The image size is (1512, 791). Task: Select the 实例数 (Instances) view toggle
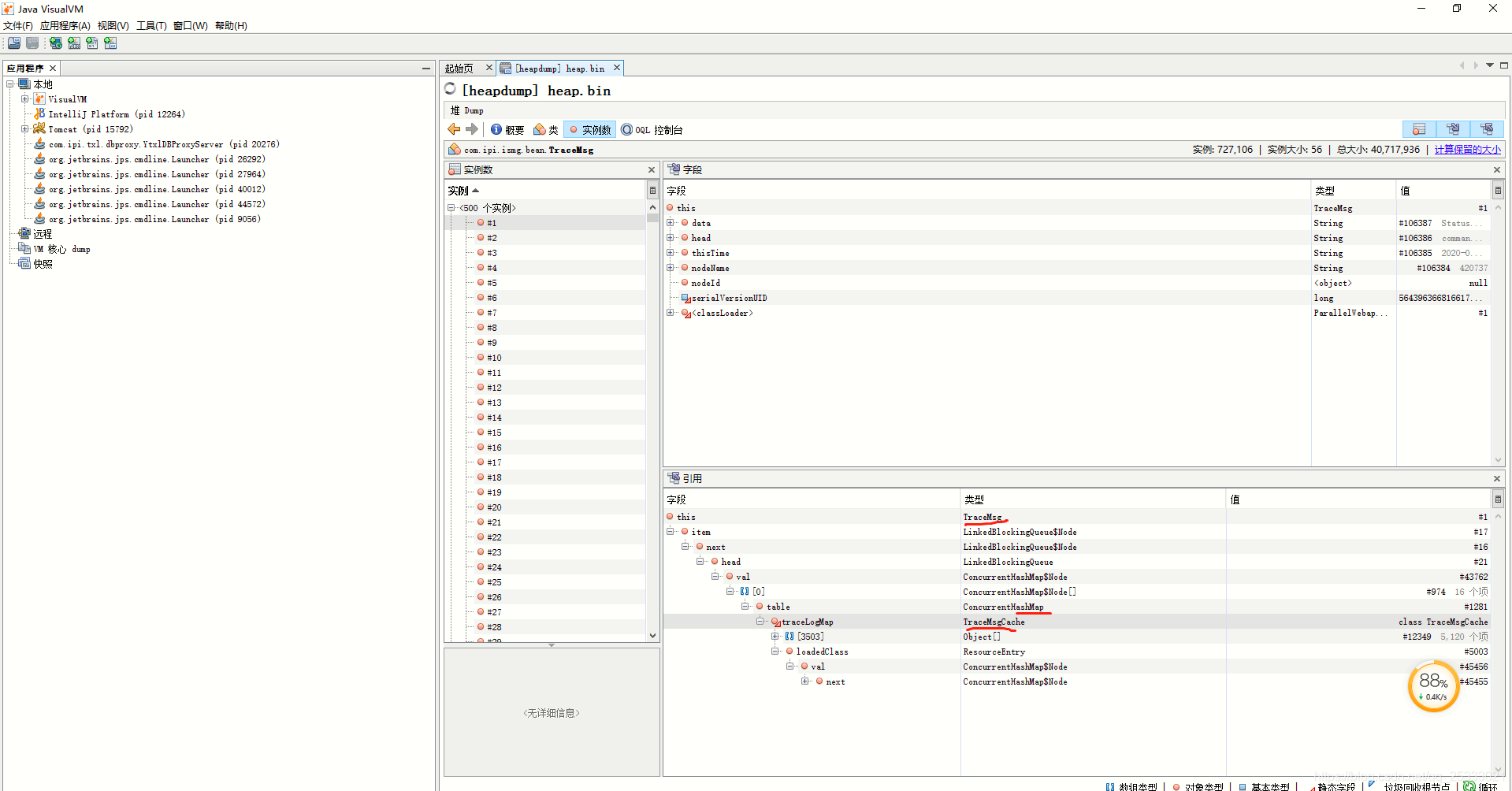(x=589, y=129)
